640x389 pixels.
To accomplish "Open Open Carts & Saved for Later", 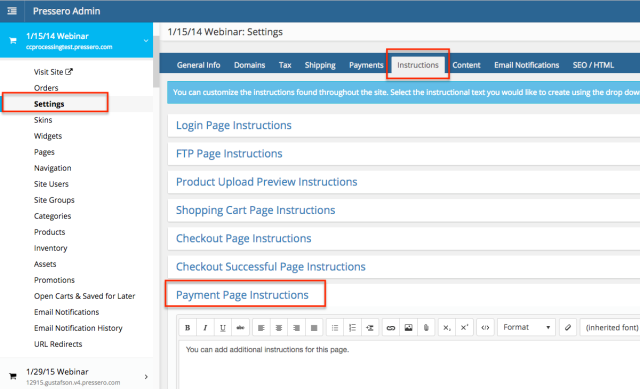I will [x=84, y=296].
